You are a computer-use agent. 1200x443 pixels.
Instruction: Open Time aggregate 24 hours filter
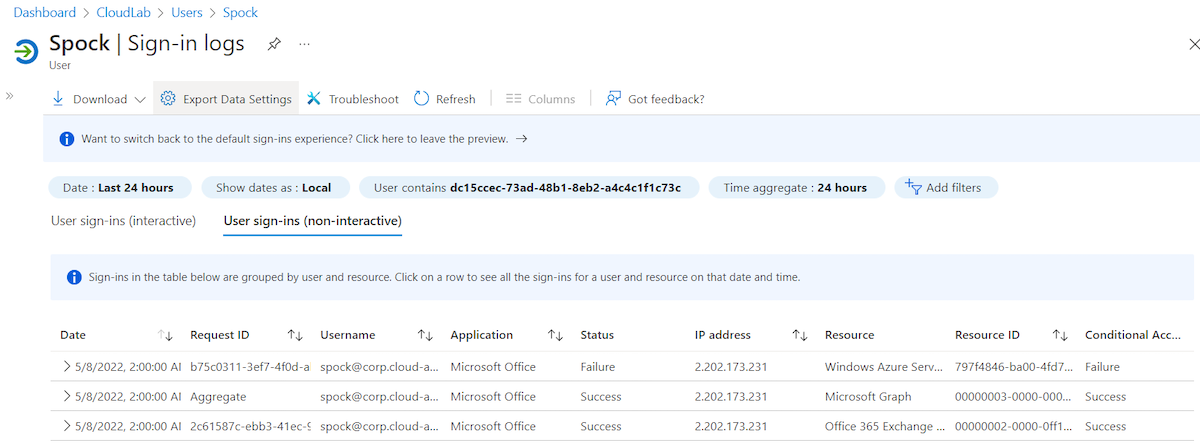tap(796, 188)
